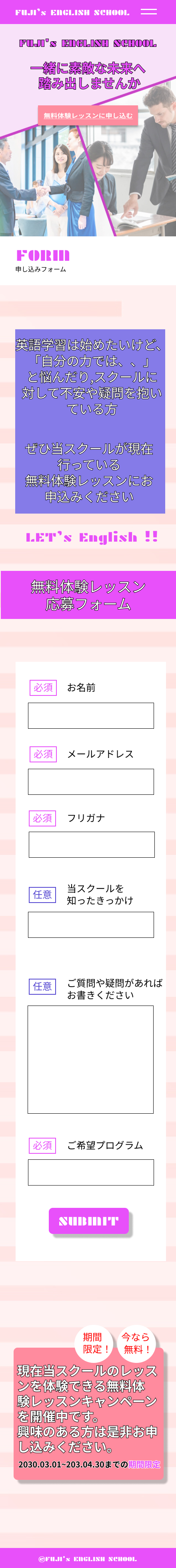Click into the フリガナ text field
The height and width of the screenshot is (1568, 176).
[x=92, y=845]
